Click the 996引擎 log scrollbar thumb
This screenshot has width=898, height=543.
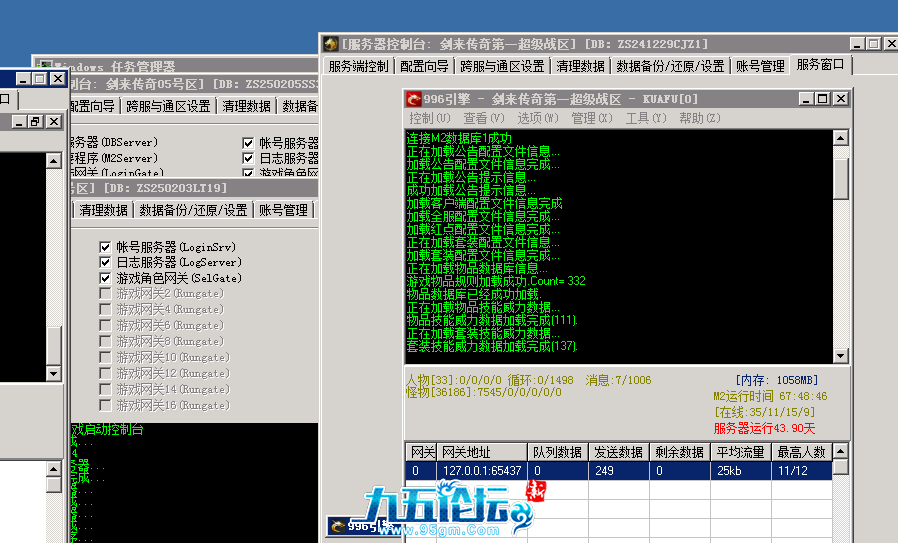[x=840, y=179]
